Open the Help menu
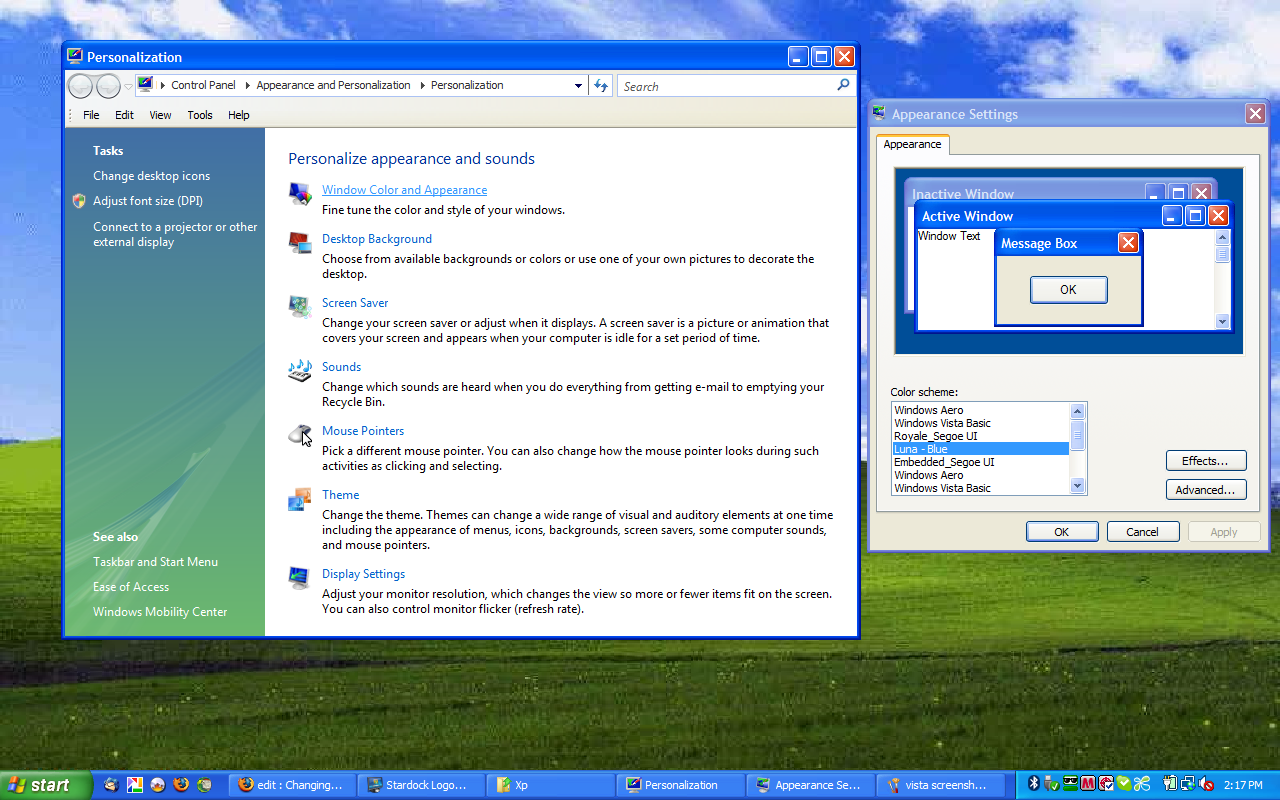Screen dimensions: 1280x800 tap(238, 115)
